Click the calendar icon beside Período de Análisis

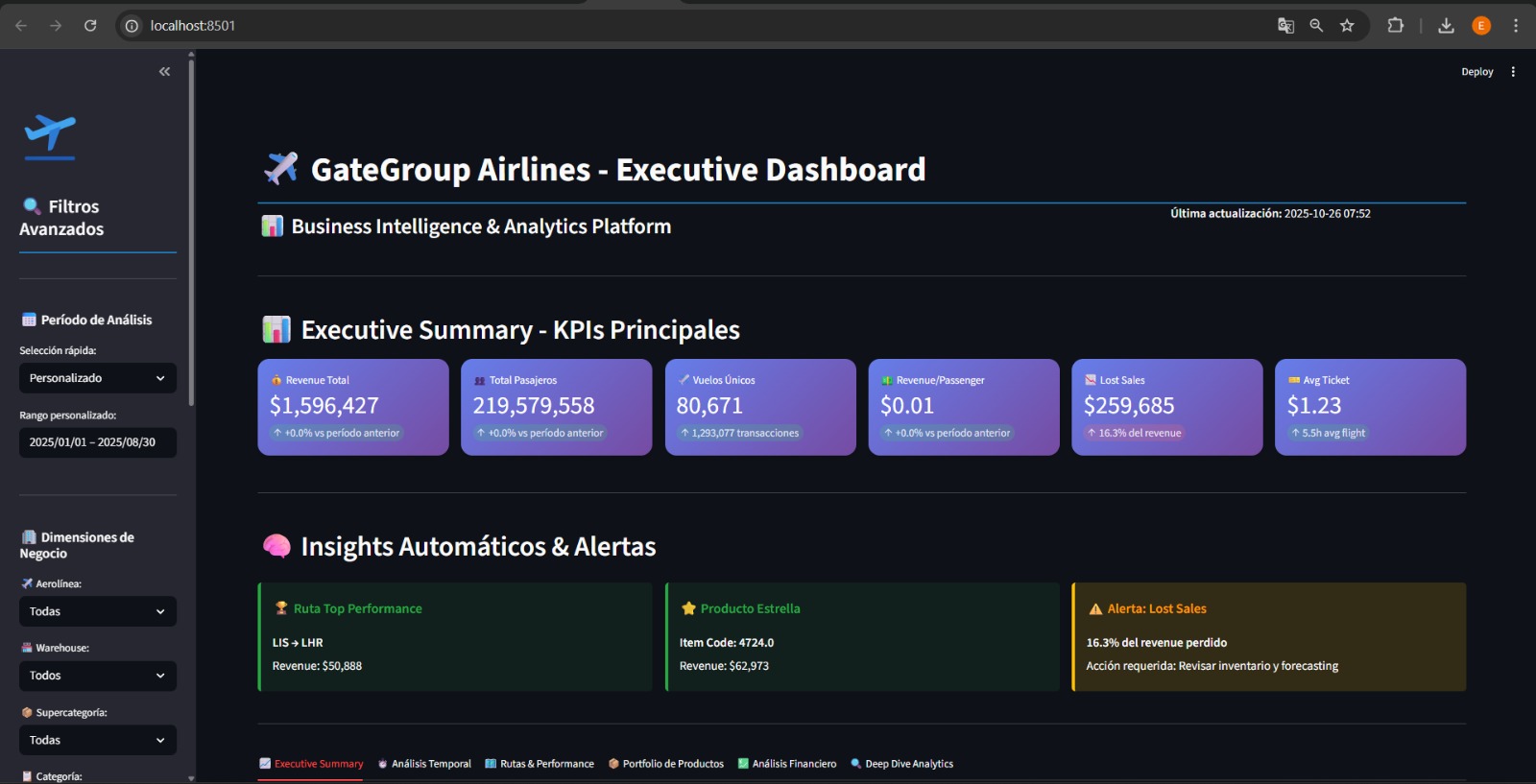[29, 320]
